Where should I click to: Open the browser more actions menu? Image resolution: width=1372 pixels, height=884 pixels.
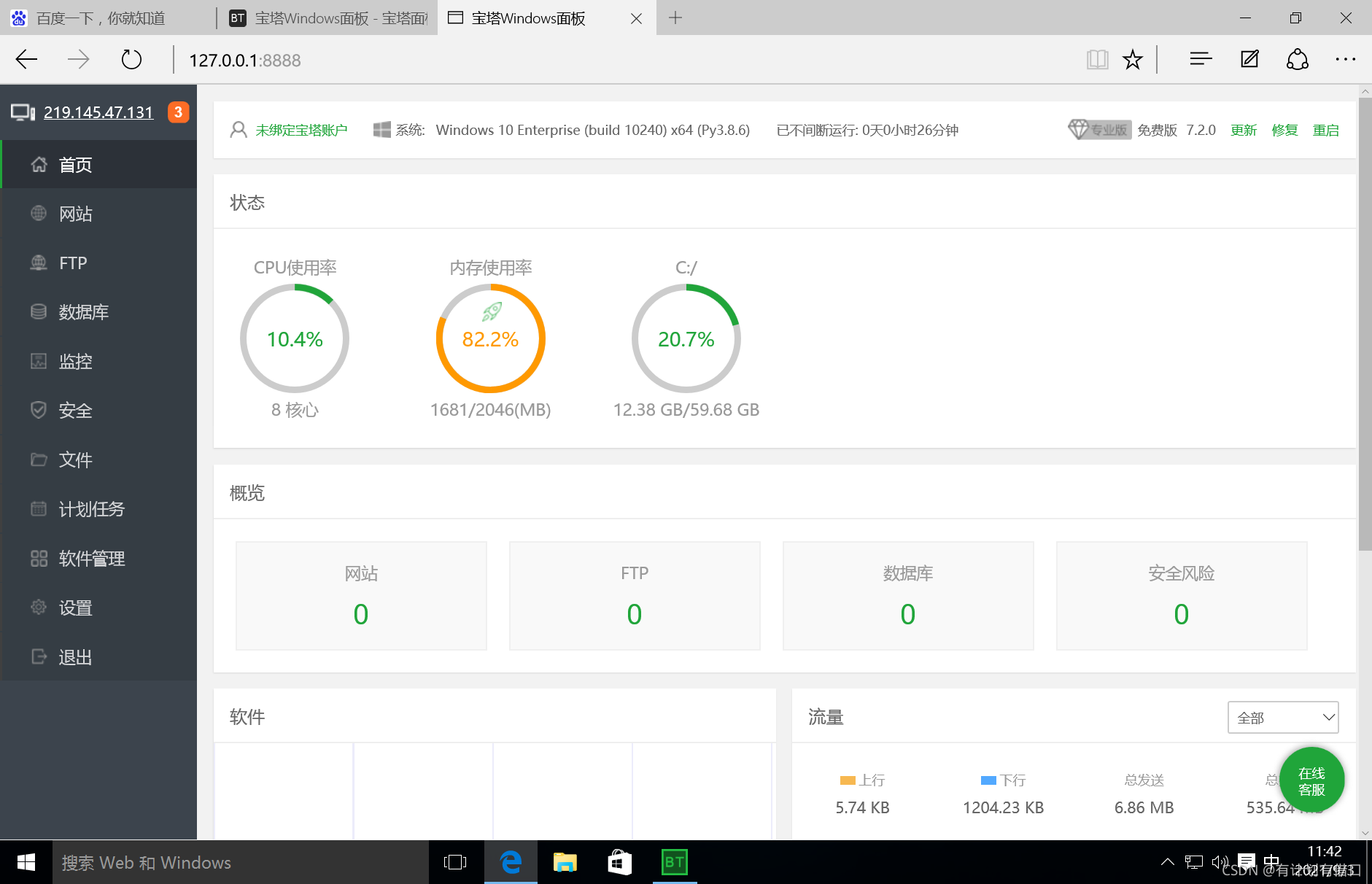1345,60
